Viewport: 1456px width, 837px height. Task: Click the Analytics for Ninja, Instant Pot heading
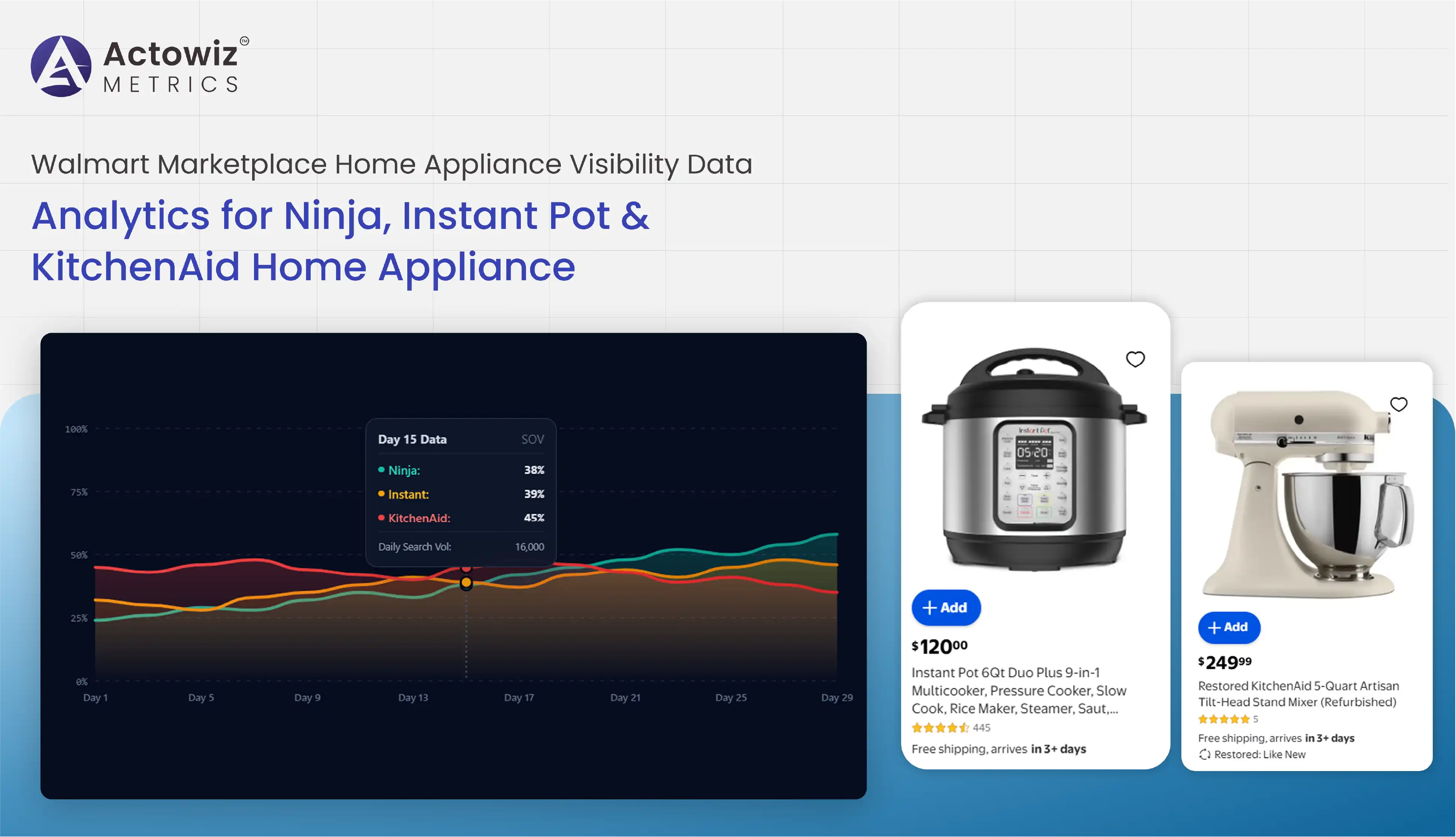coord(340,241)
